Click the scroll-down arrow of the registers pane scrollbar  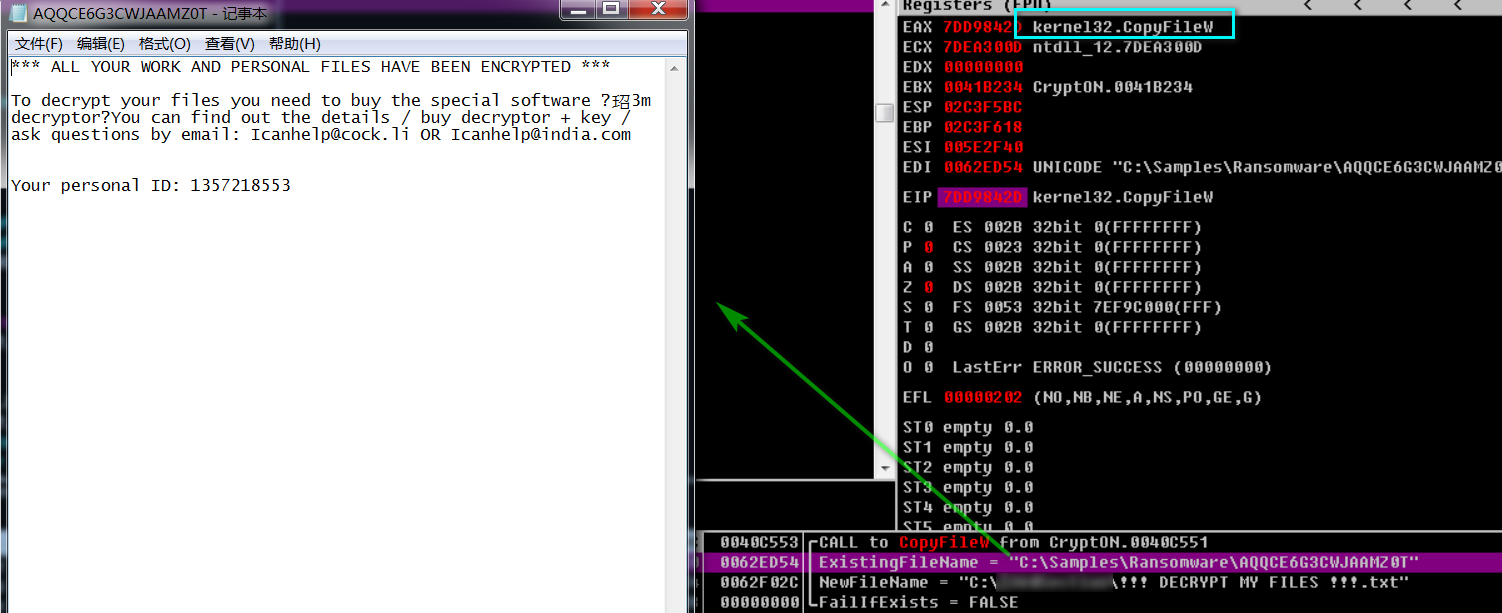[x=885, y=468]
